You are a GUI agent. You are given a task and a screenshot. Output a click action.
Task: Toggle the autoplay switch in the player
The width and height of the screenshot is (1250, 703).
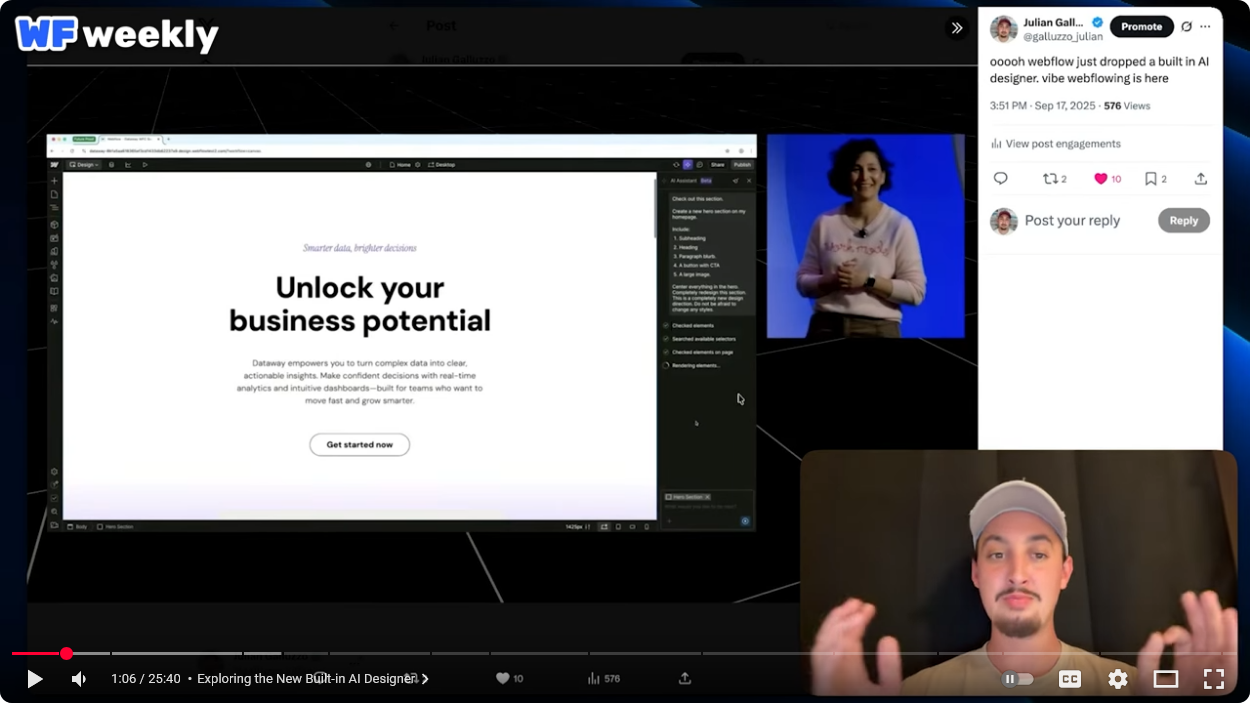1017,679
